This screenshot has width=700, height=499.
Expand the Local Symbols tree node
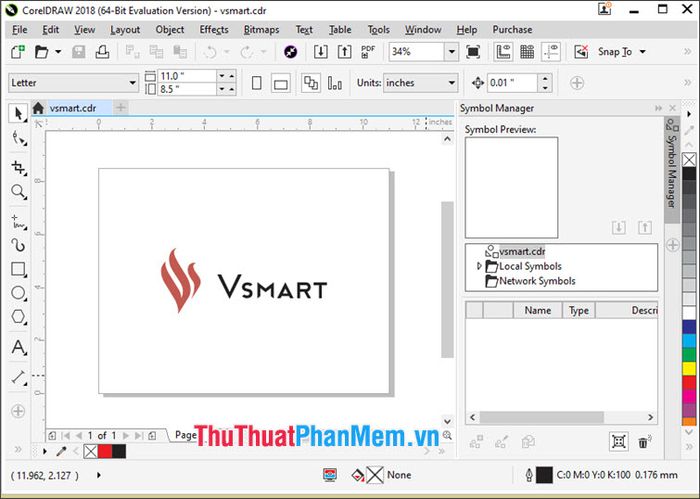tap(479, 266)
